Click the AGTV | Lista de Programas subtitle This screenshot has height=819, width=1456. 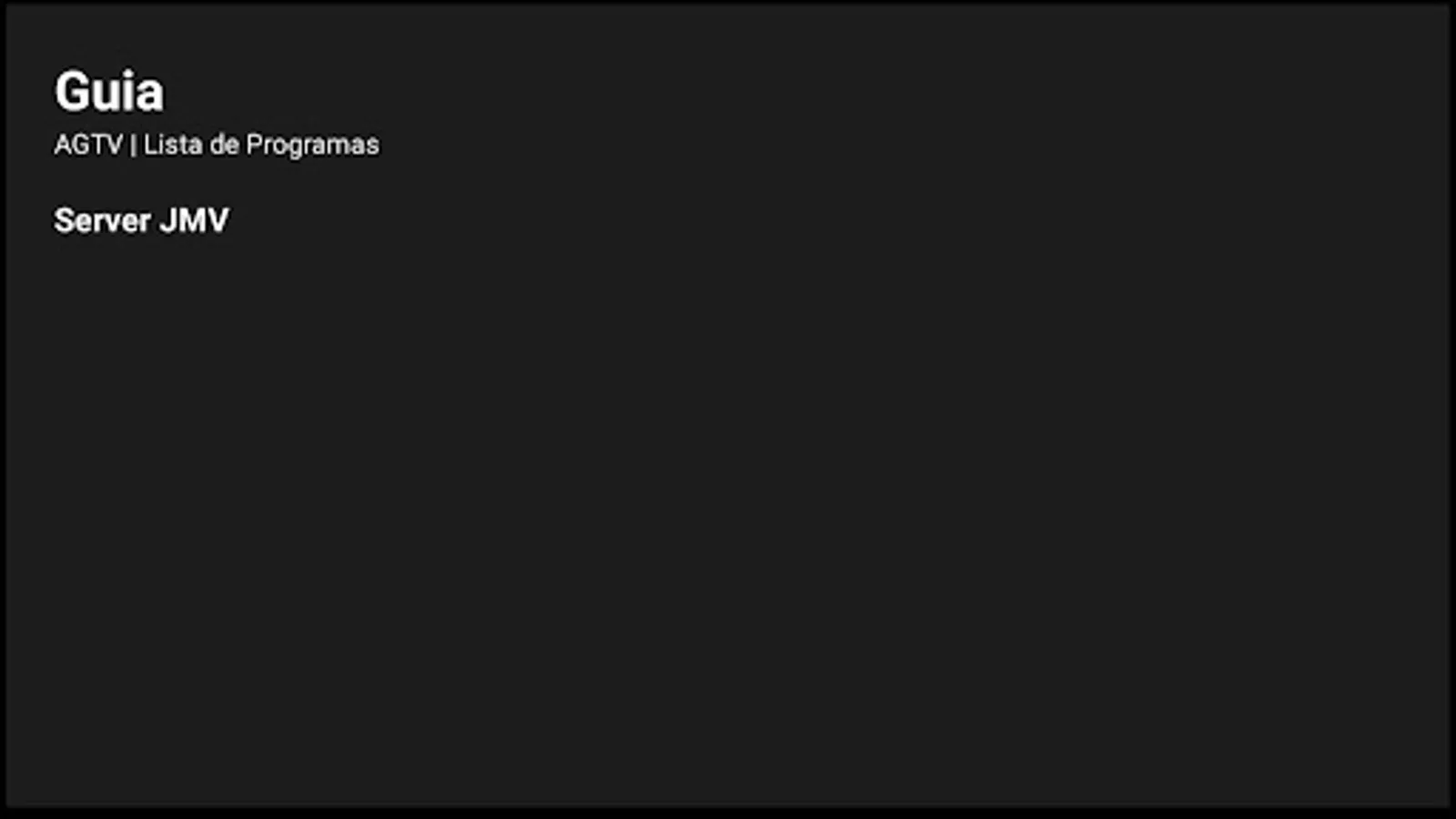(x=217, y=145)
